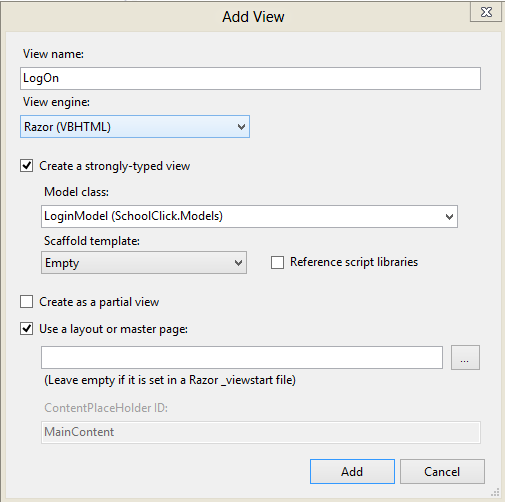Click the Empty template chevron arrow
This screenshot has width=505, height=502.
[x=238, y=263]
